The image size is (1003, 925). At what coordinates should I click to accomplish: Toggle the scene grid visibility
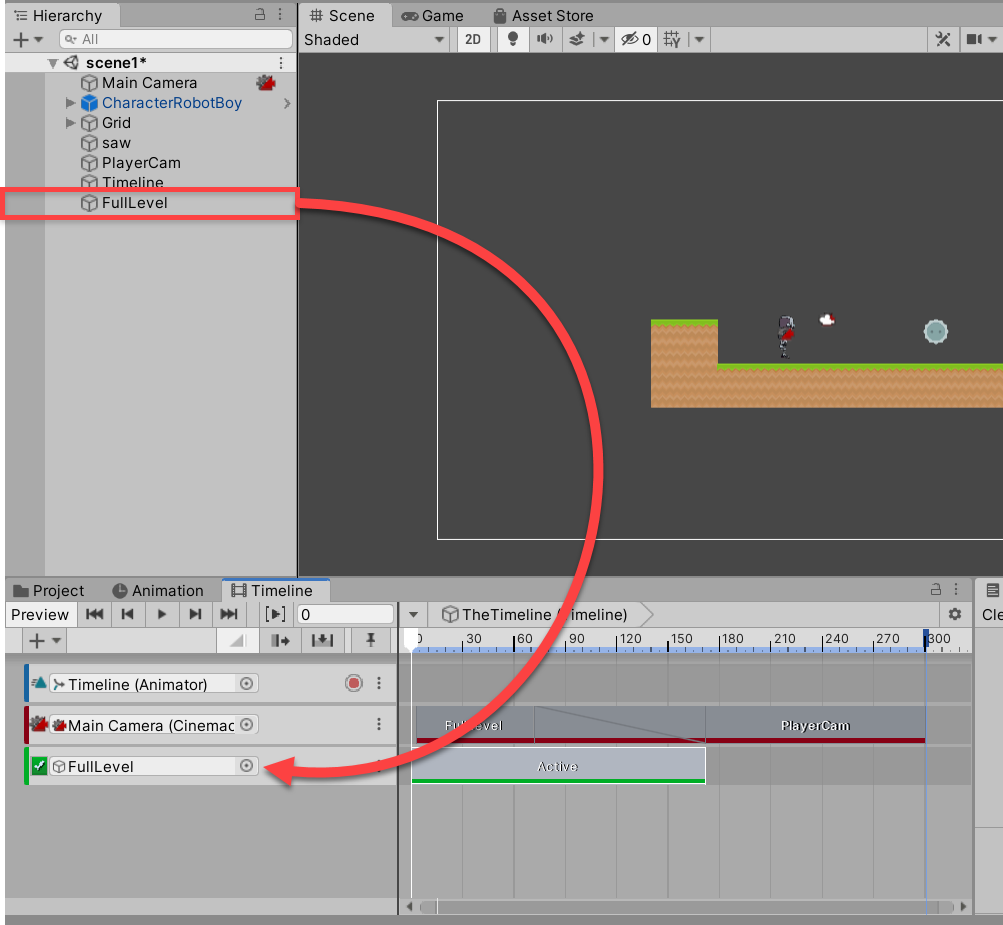pyautogui.click(x=672, y=40)
